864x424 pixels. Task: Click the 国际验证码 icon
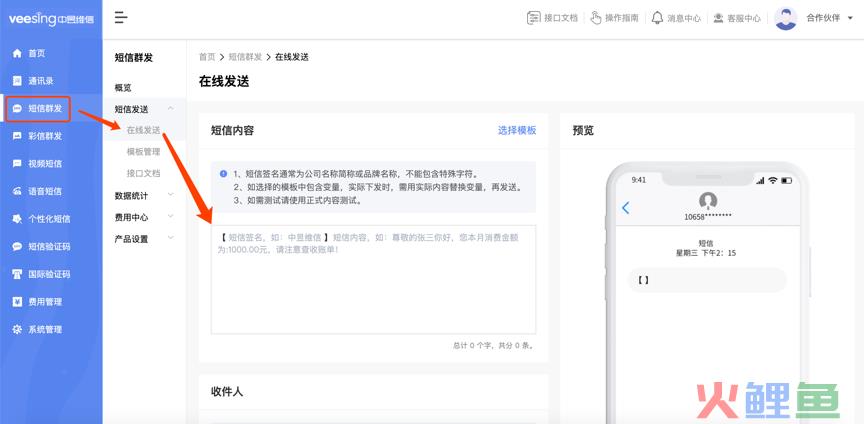click(x=17, y=274)
